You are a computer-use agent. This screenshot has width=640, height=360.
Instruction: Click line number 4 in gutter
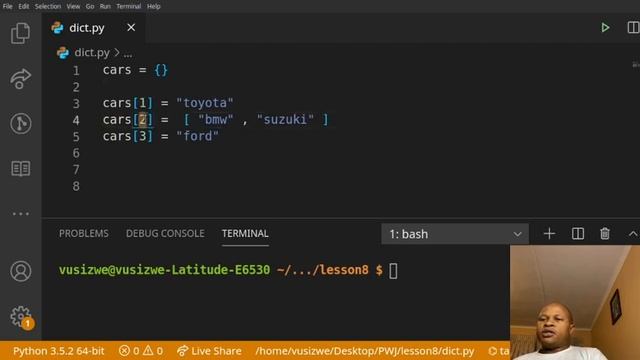[76, 120]
